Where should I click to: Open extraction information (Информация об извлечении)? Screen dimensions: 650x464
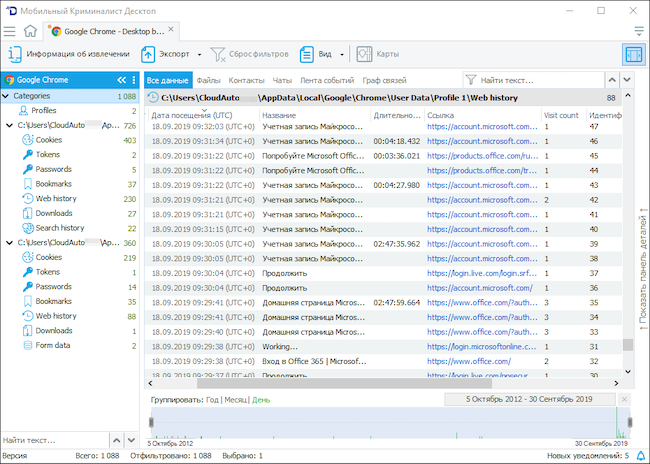tap(68, 53)
